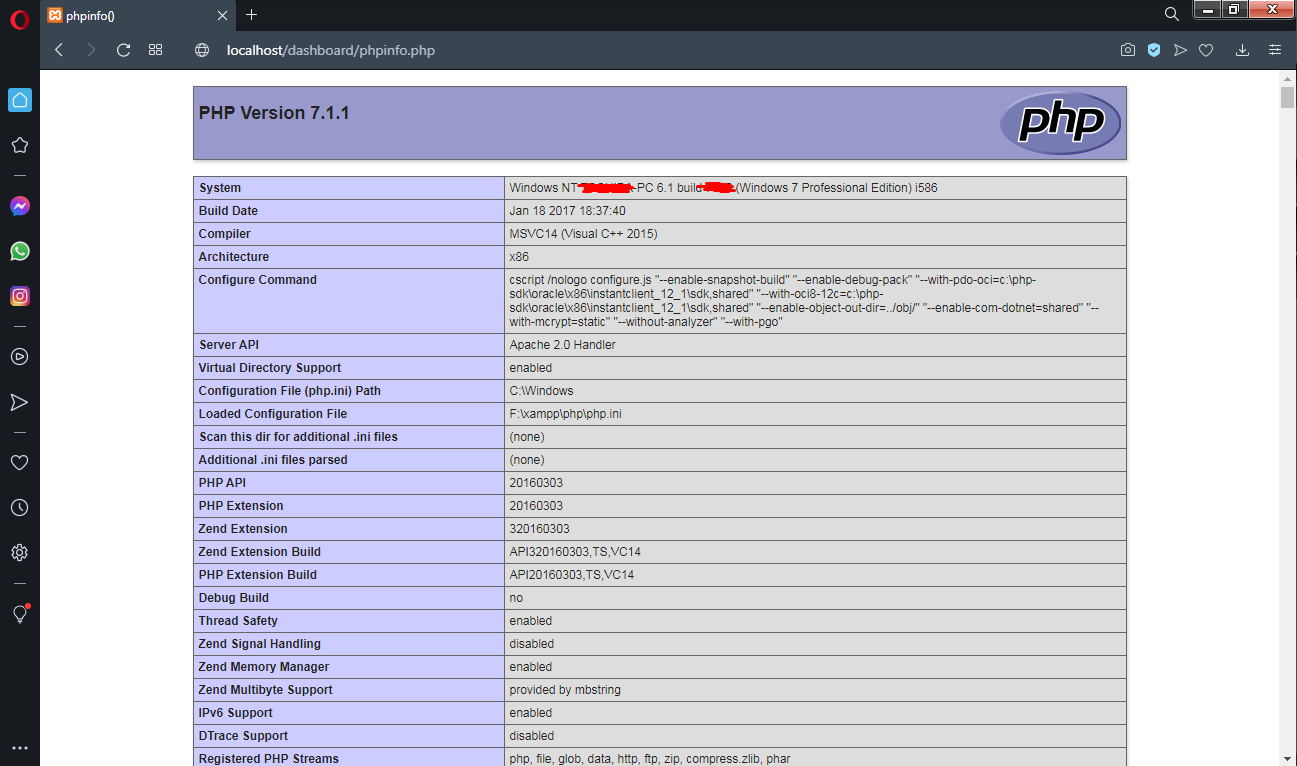
Task: Click the scrollbar up arrow
Action: point(1287,78)
